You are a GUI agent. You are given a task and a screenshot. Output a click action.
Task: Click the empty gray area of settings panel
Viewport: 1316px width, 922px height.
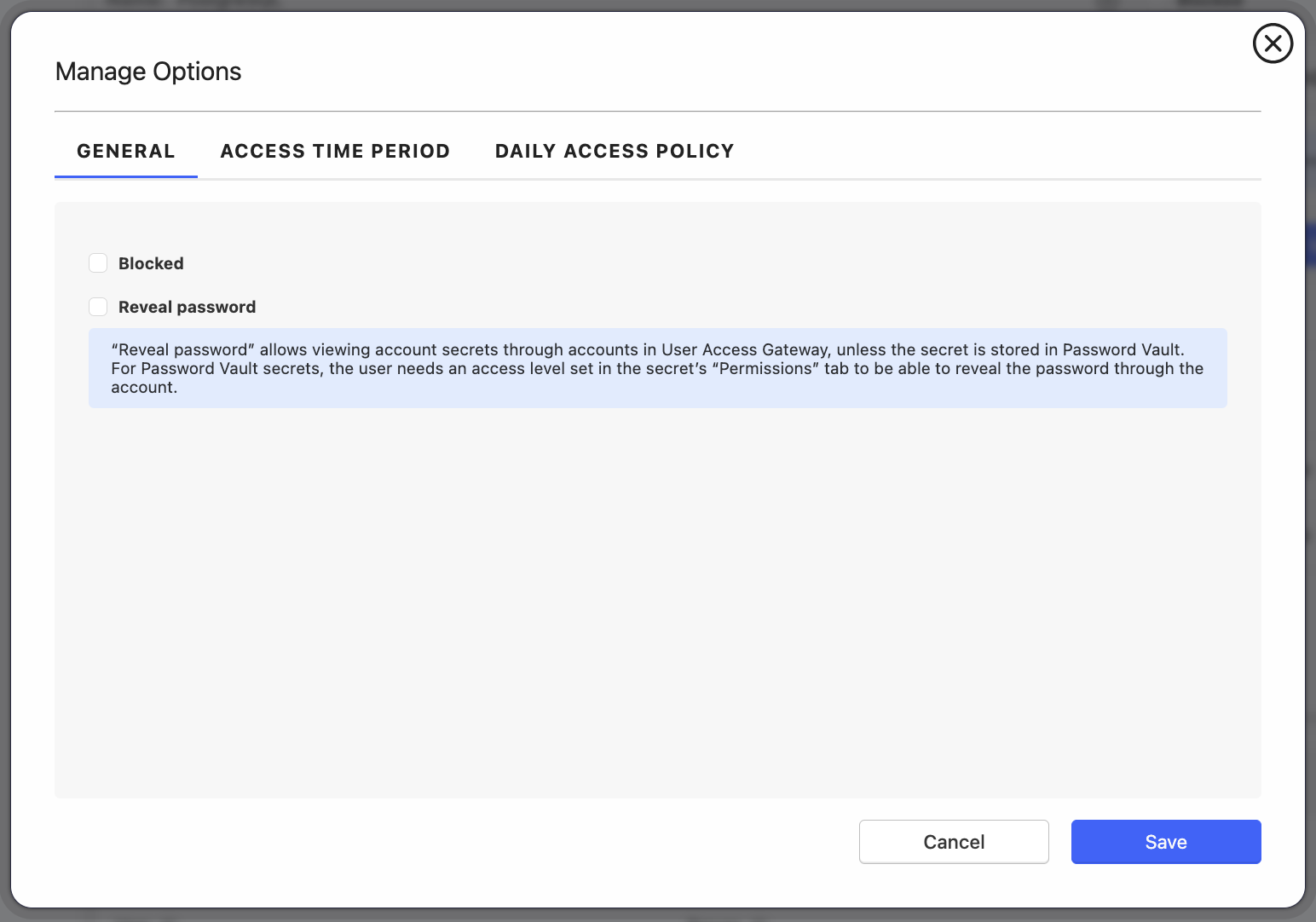[656, 596]
